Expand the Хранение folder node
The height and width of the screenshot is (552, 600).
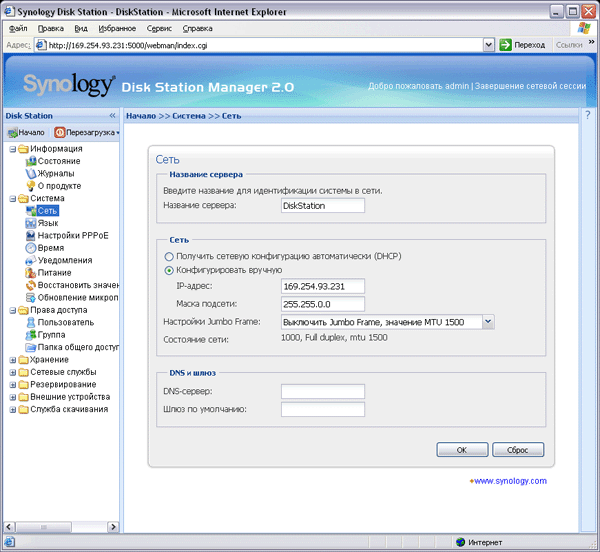(13, 360)
